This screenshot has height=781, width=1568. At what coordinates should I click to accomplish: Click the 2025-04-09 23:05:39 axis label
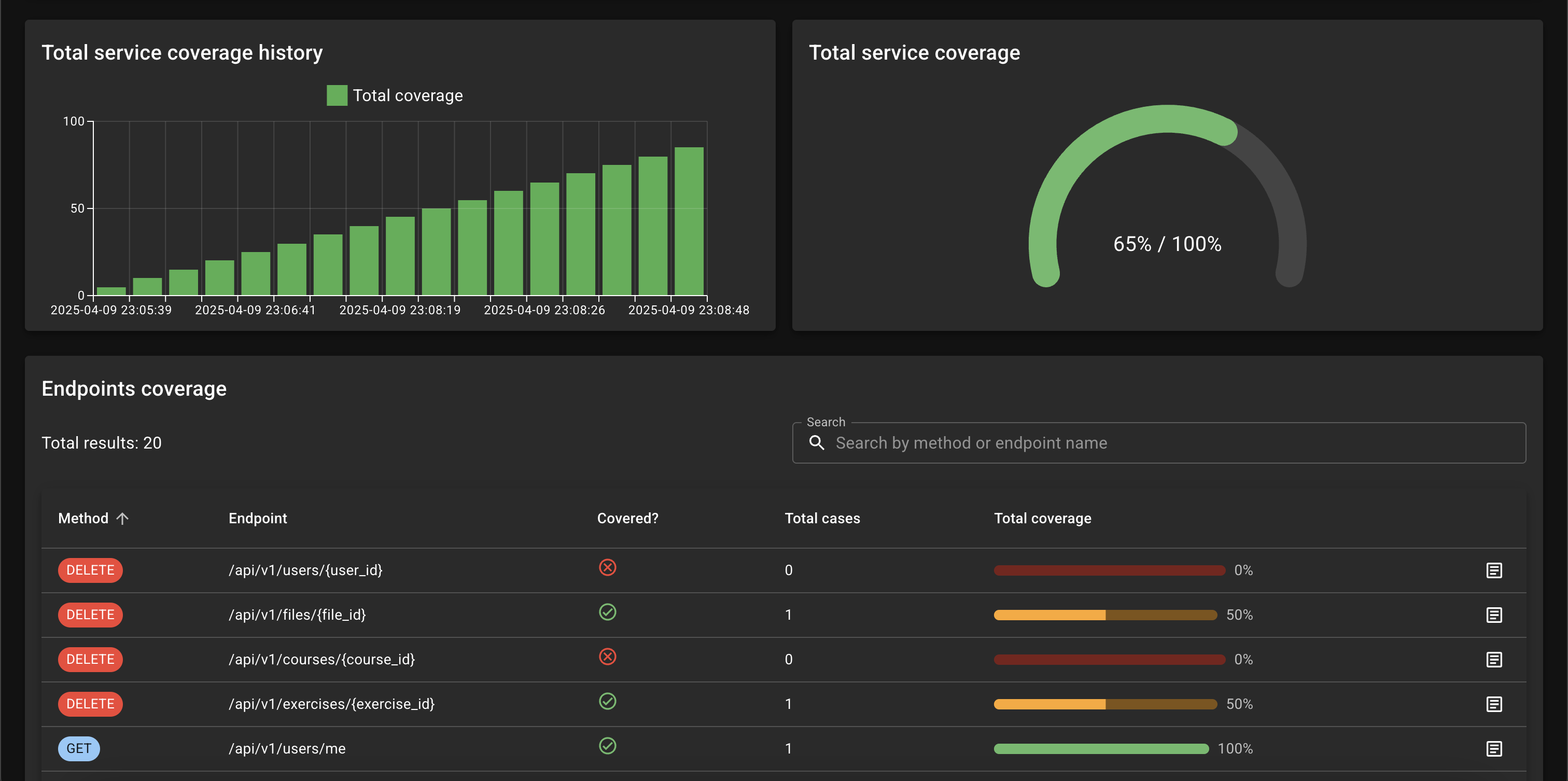111,311
